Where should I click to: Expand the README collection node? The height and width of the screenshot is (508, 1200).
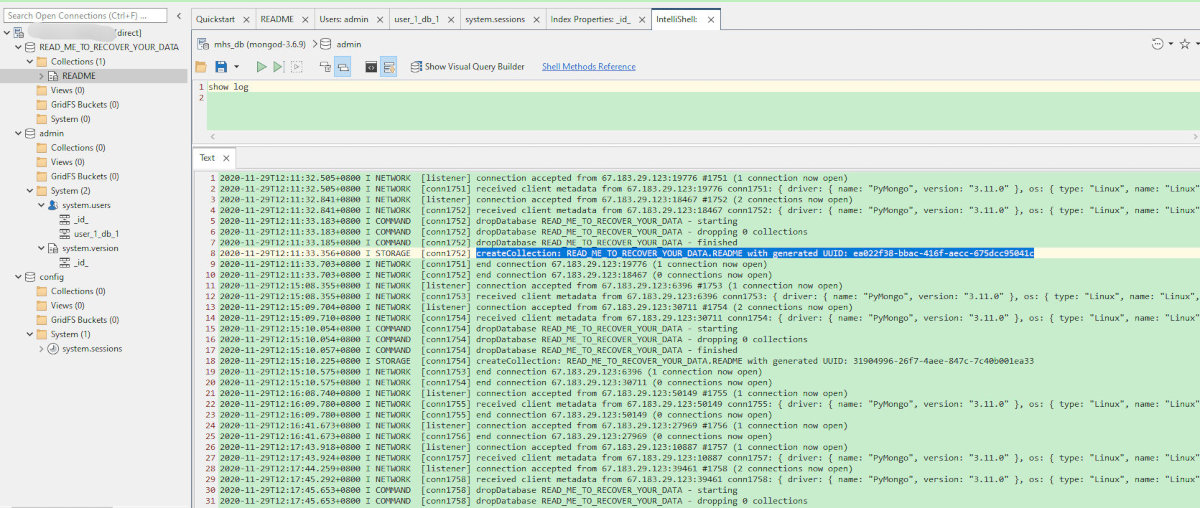point(41,76)
